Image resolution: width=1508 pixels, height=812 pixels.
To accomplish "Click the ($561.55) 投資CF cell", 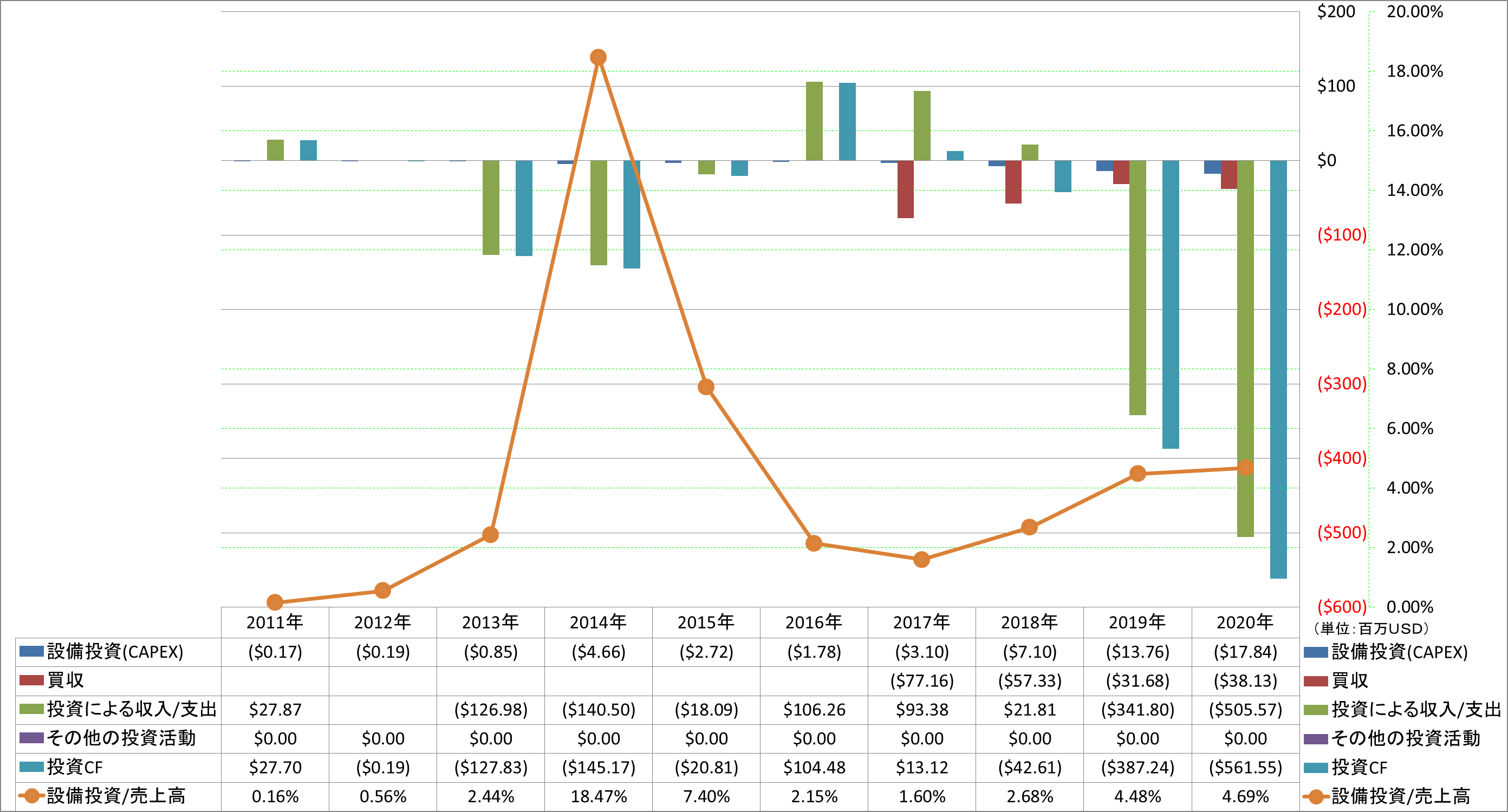I will tap(1245, 767).
